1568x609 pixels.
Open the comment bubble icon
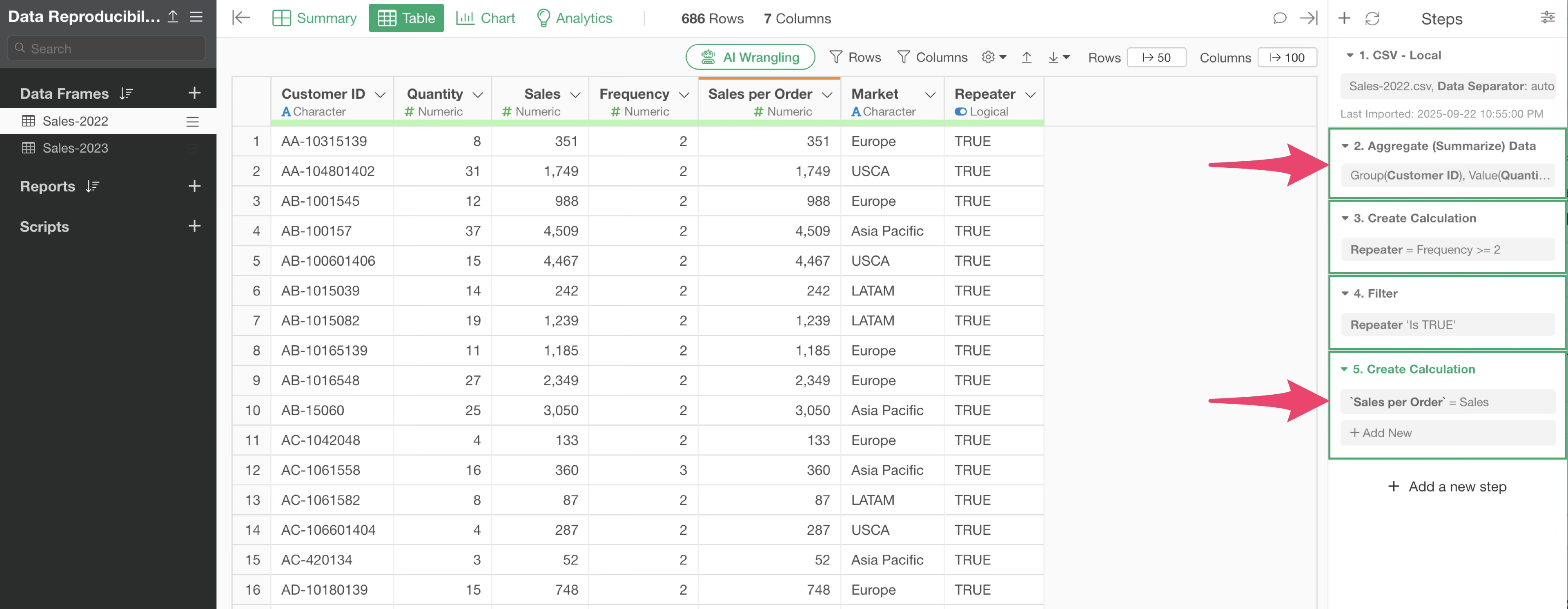(1279, 18)
